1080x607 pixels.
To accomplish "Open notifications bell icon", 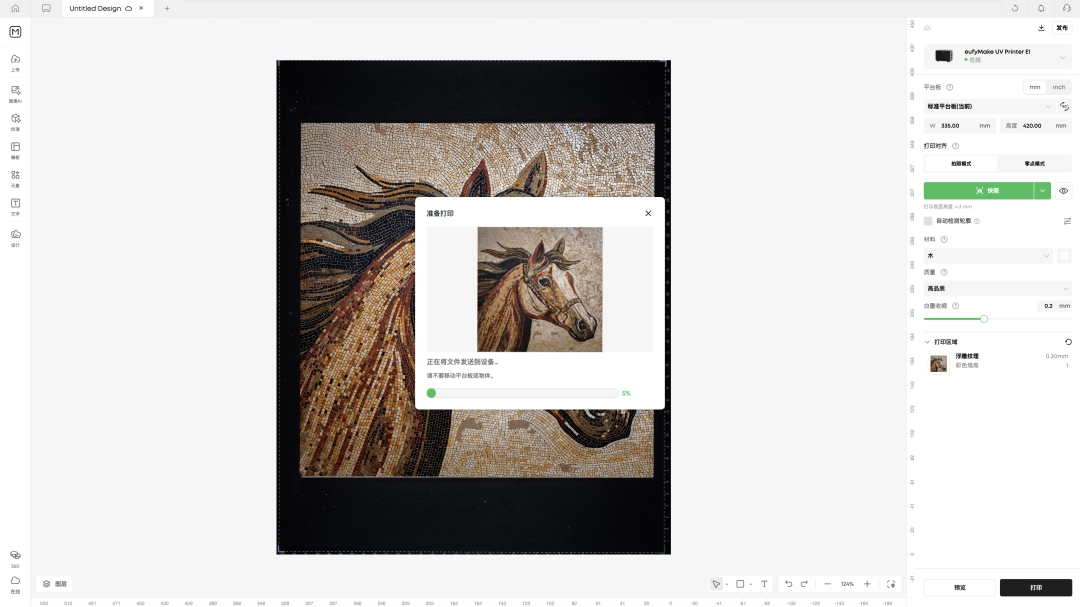I will 1041,8.
